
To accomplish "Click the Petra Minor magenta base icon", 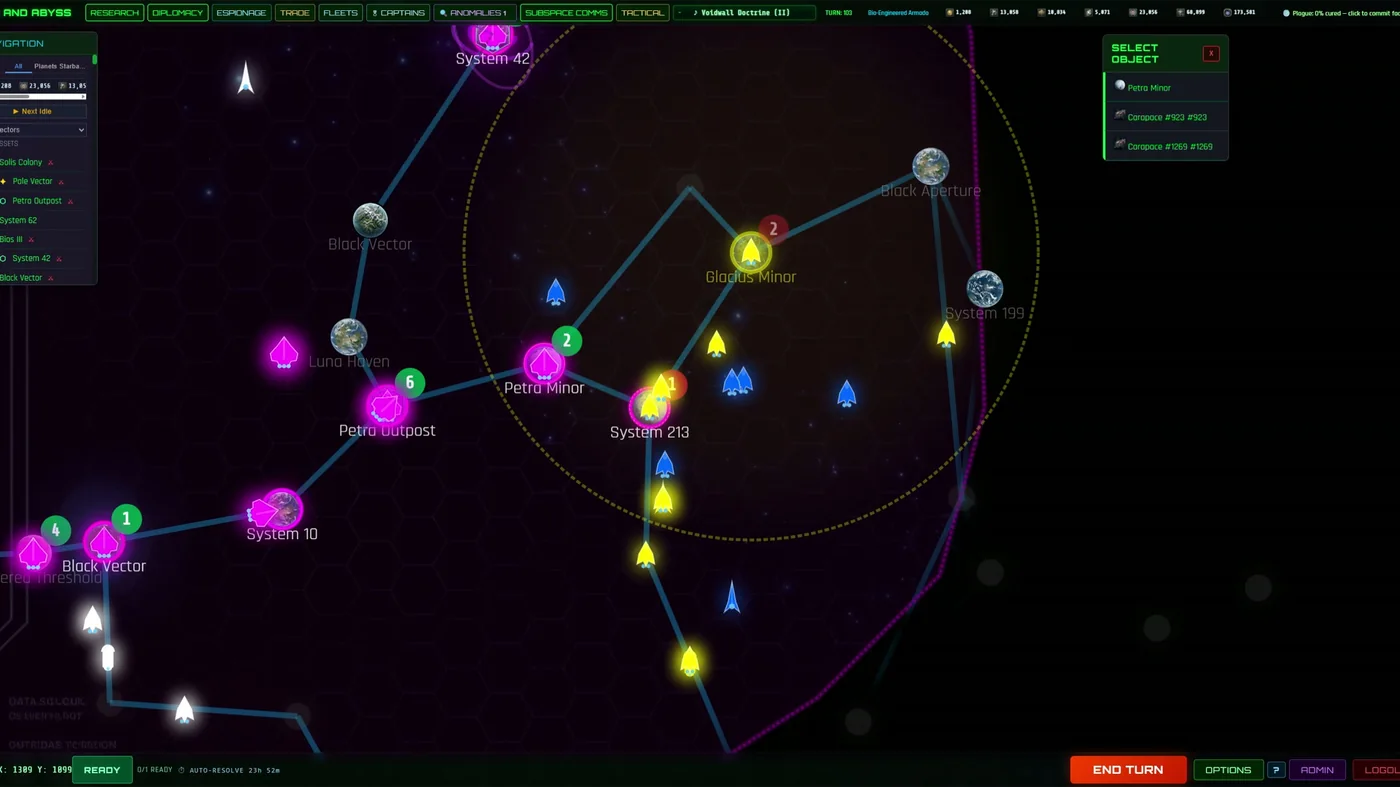I will tap(544, 363).
